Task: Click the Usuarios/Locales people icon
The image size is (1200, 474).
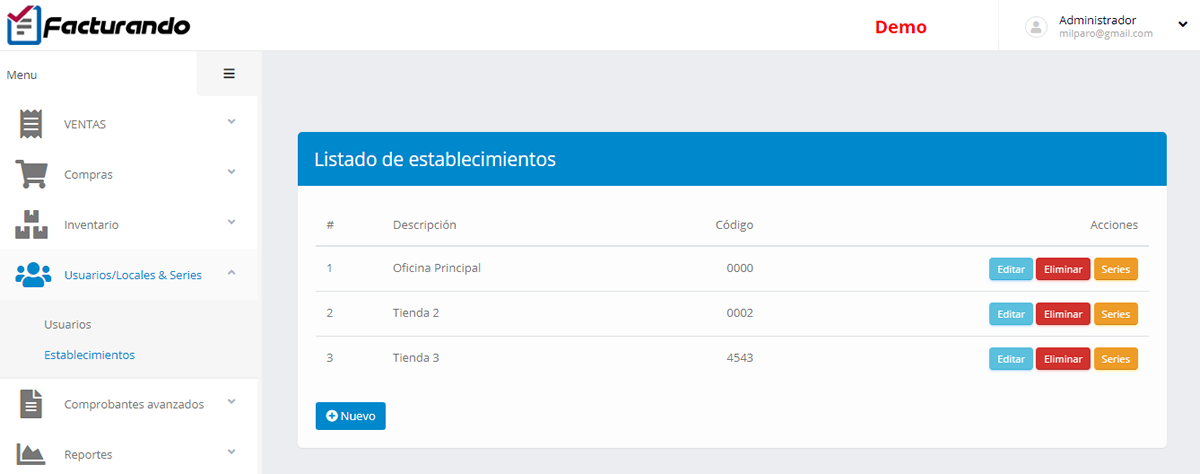Action: point(33,274)
